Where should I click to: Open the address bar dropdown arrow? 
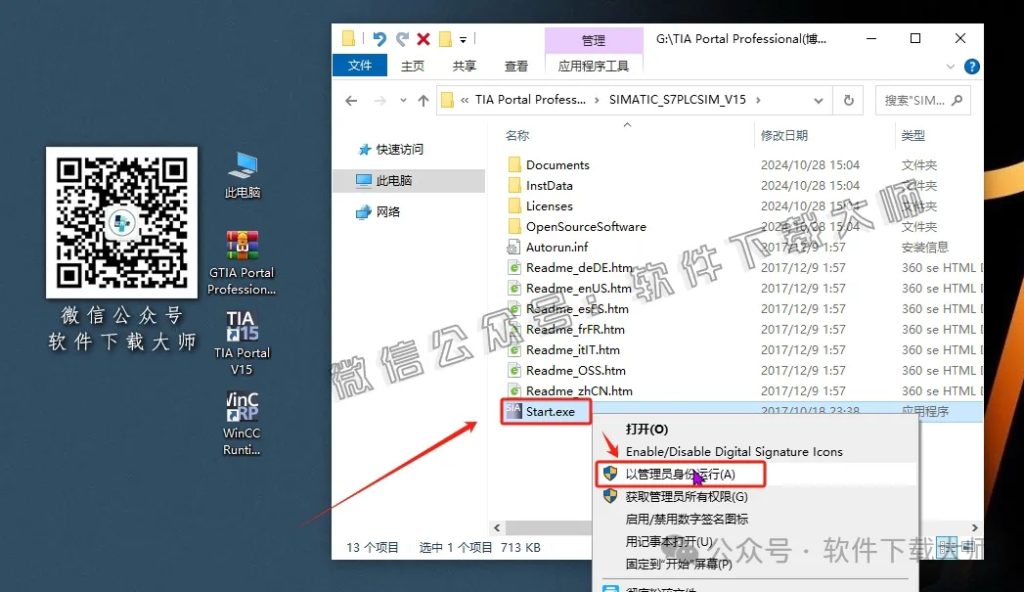pyautogui.click(x=817, y=100)
